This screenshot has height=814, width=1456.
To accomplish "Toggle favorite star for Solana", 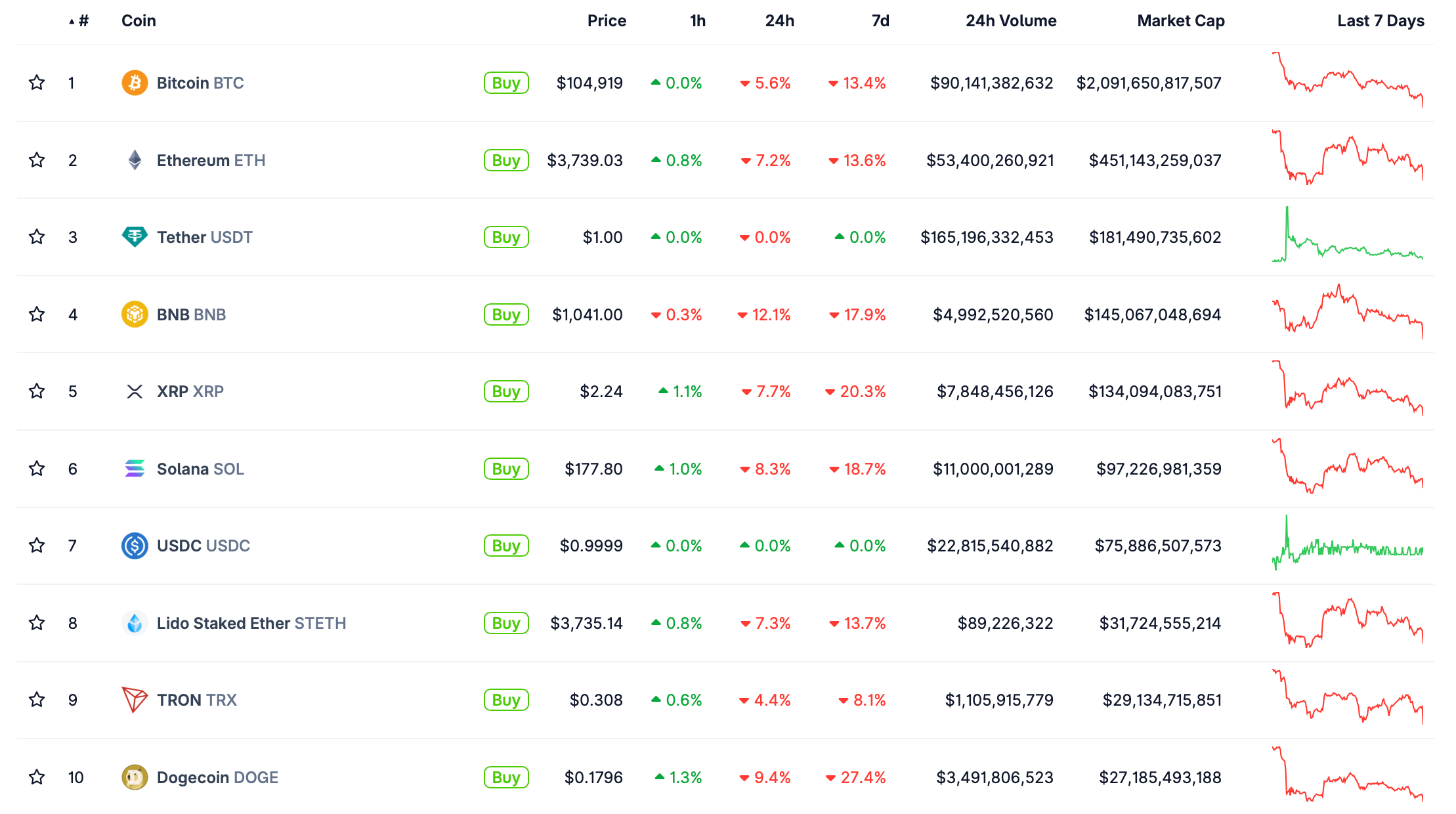I will click(37, 469).
